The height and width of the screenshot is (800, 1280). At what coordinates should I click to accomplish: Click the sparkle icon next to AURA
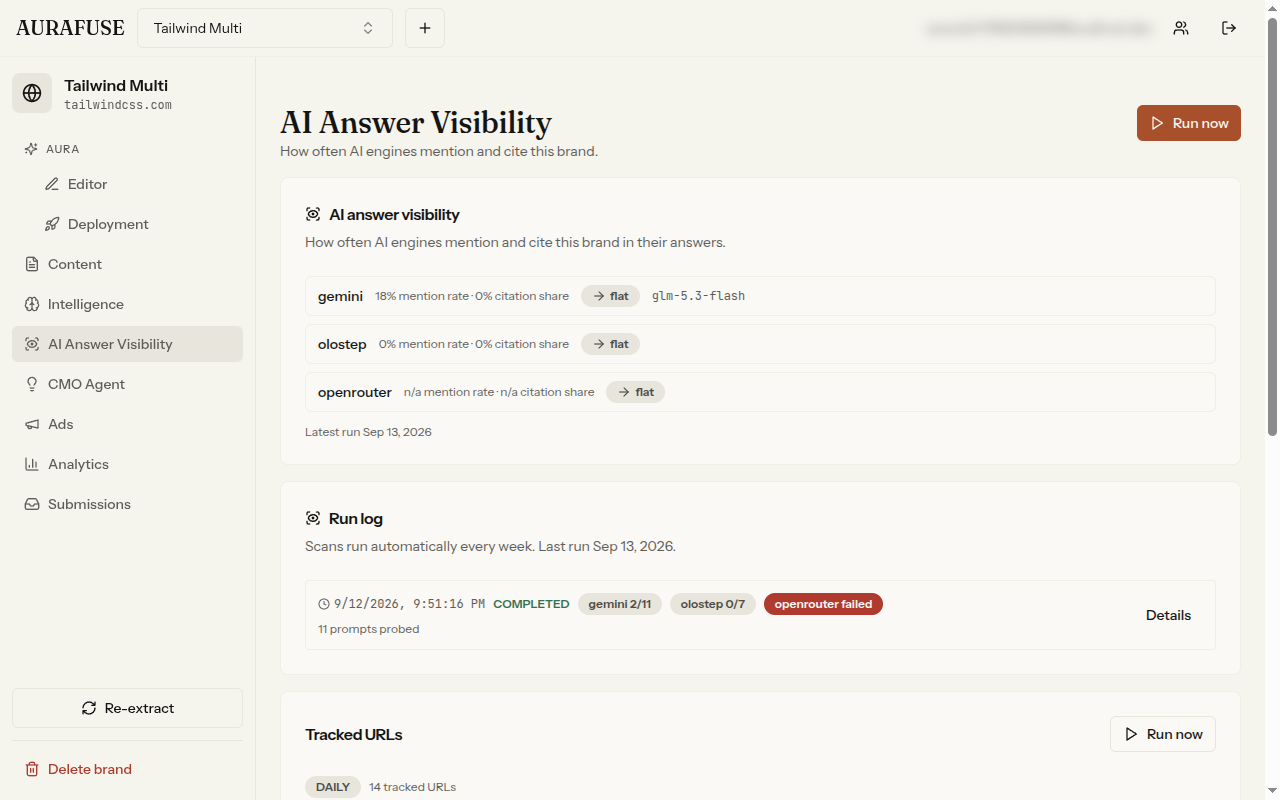click(x=31, y=149)
